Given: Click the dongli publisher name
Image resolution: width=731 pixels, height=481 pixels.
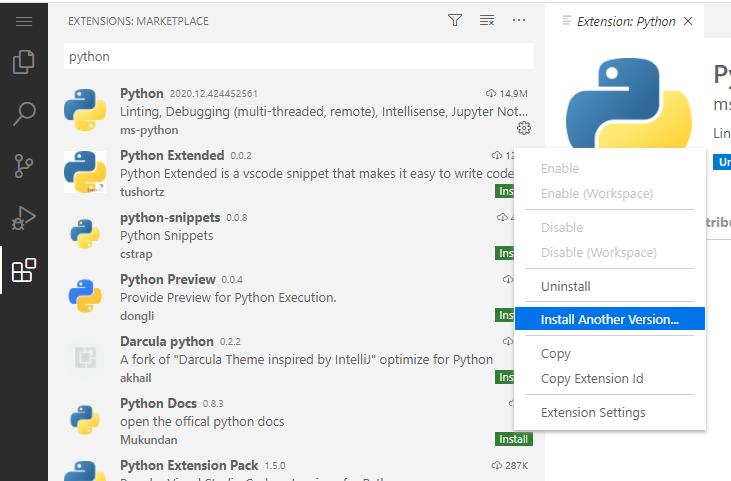Looking at the screenshot, I should [x=137, y=316].
